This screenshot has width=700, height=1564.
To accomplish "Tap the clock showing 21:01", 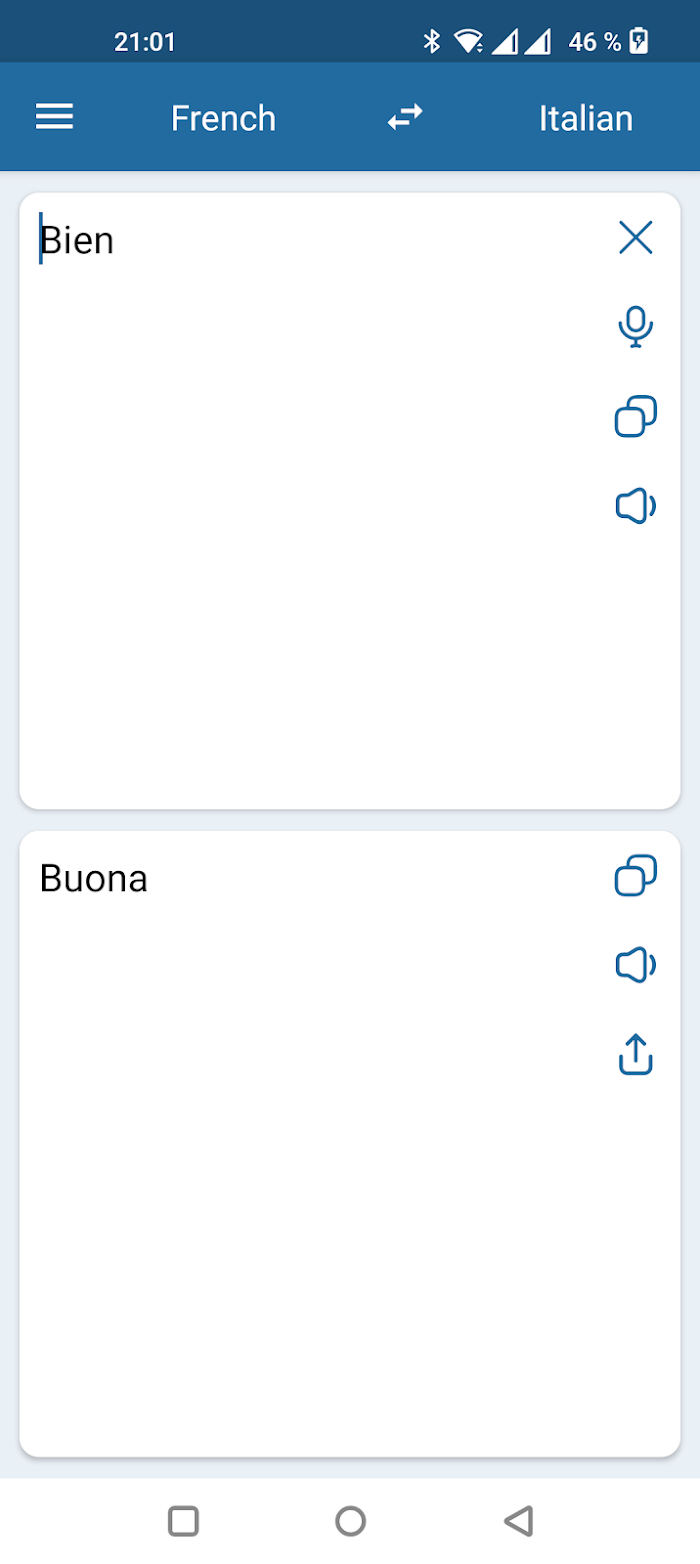I will click(x=145, y=42).
